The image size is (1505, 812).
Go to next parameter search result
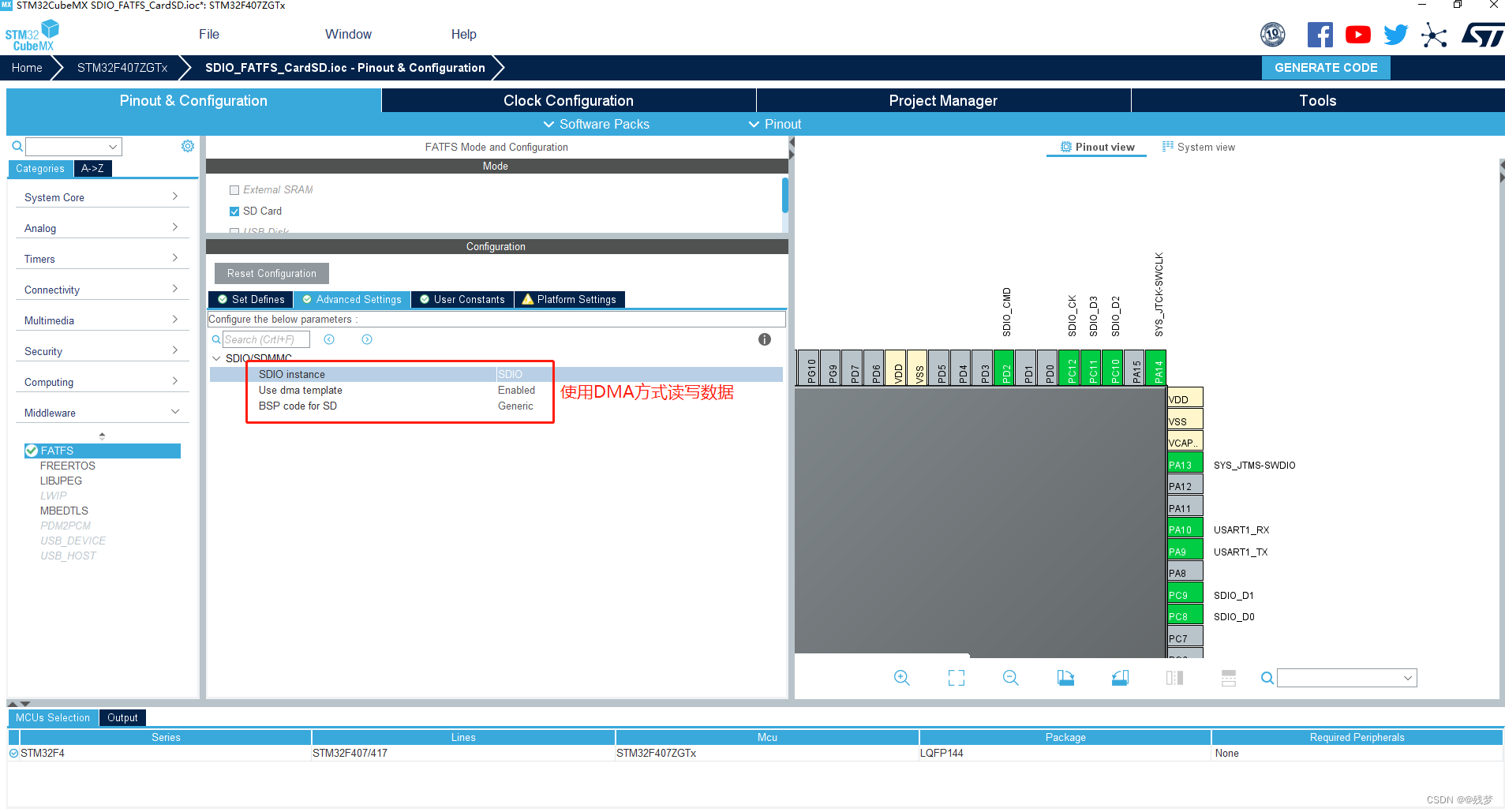[367, 339]
